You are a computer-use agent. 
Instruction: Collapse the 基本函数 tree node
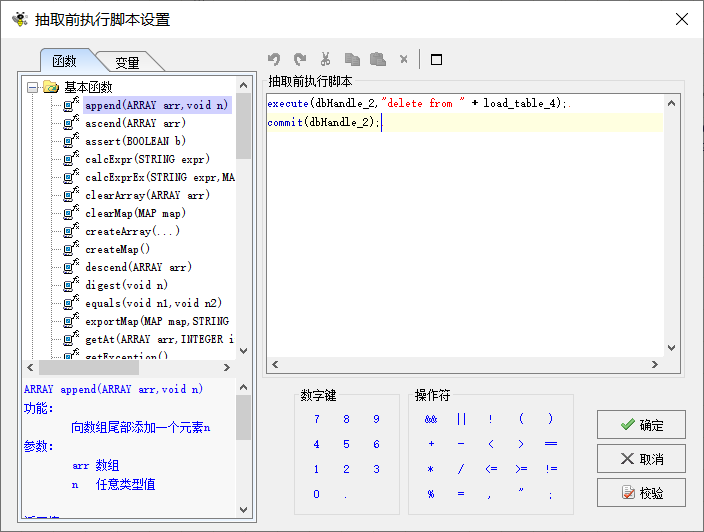point(32,87)
